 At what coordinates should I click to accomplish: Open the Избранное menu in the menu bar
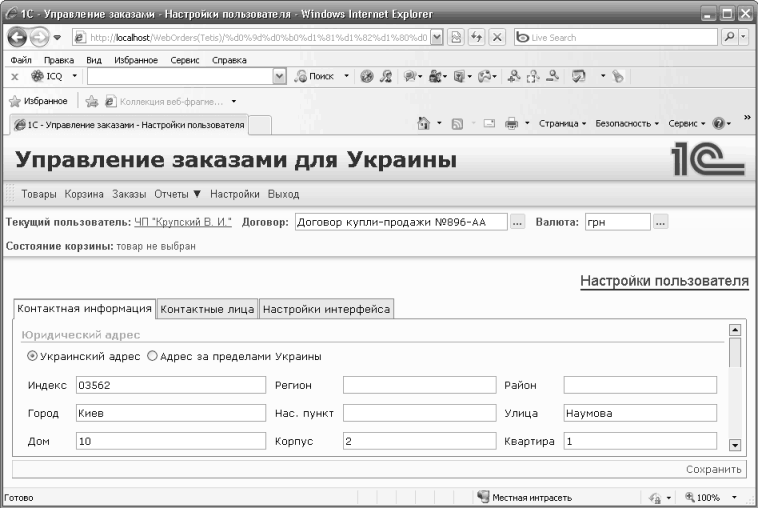(x=136, y=60)
